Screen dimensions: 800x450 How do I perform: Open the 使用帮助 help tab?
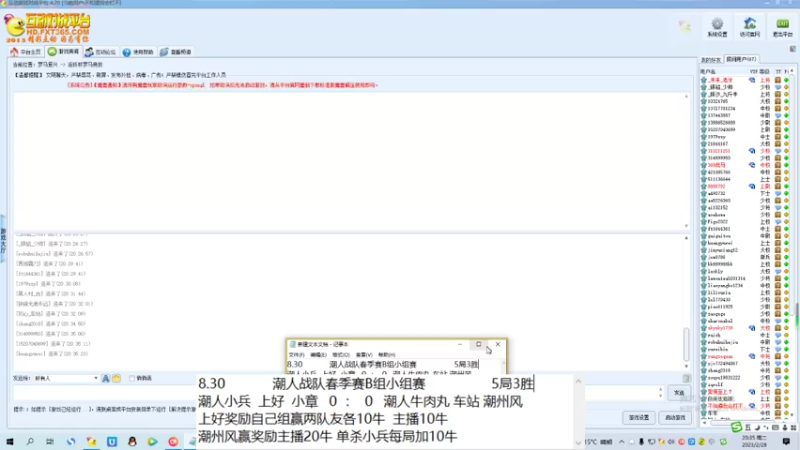(x=138, y=52)
